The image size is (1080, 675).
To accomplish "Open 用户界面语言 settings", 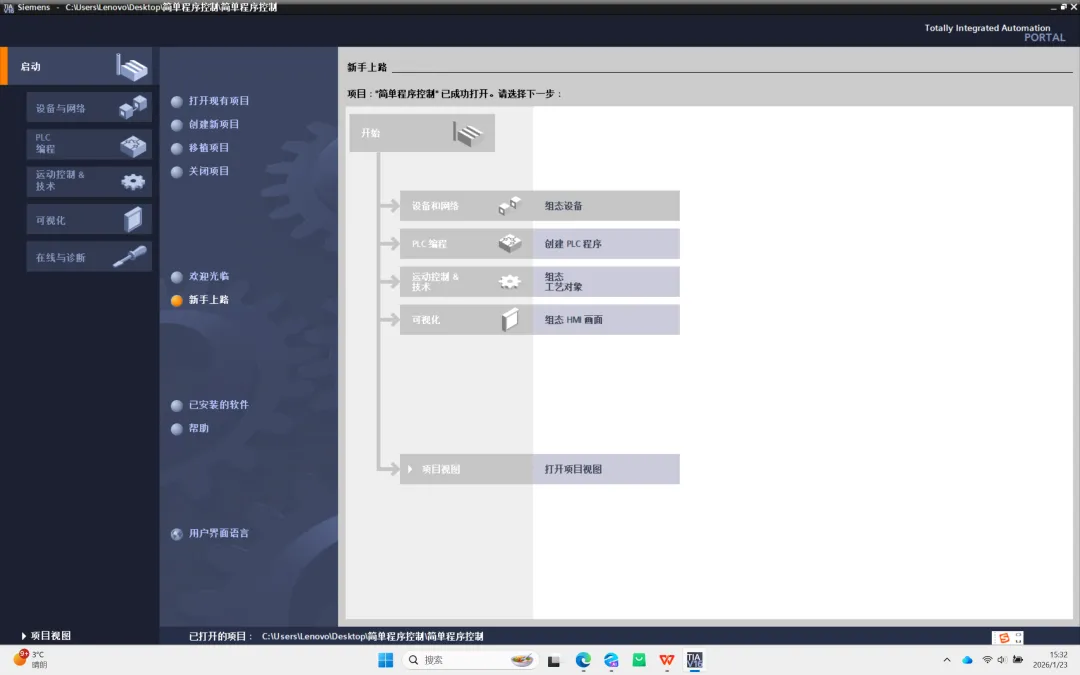I will pyautogui.click(x=211, y=533).
